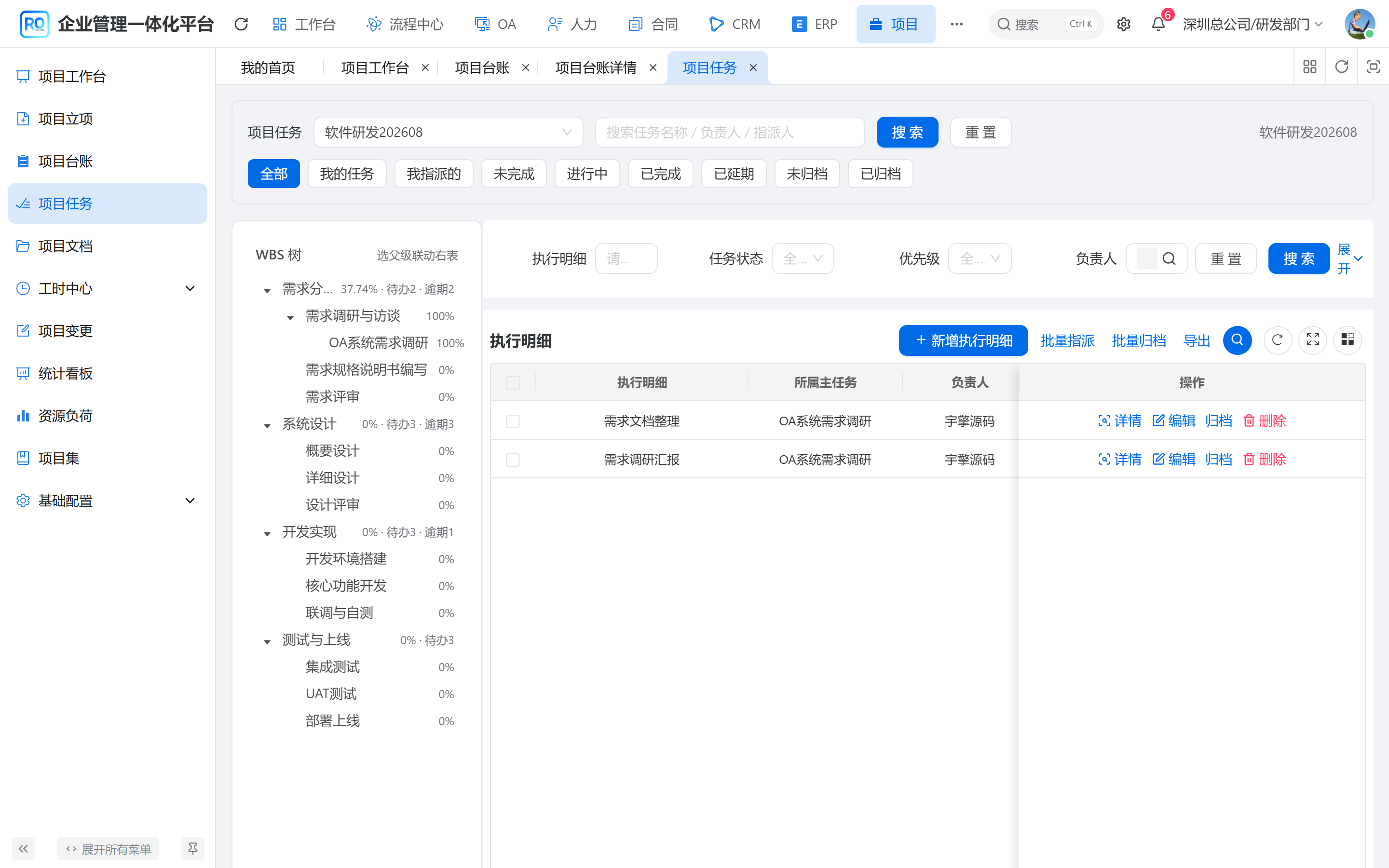Collapse the 系统设计 tree node
This screenshot has width=1389, height=868.
click(x=267, y=425)
